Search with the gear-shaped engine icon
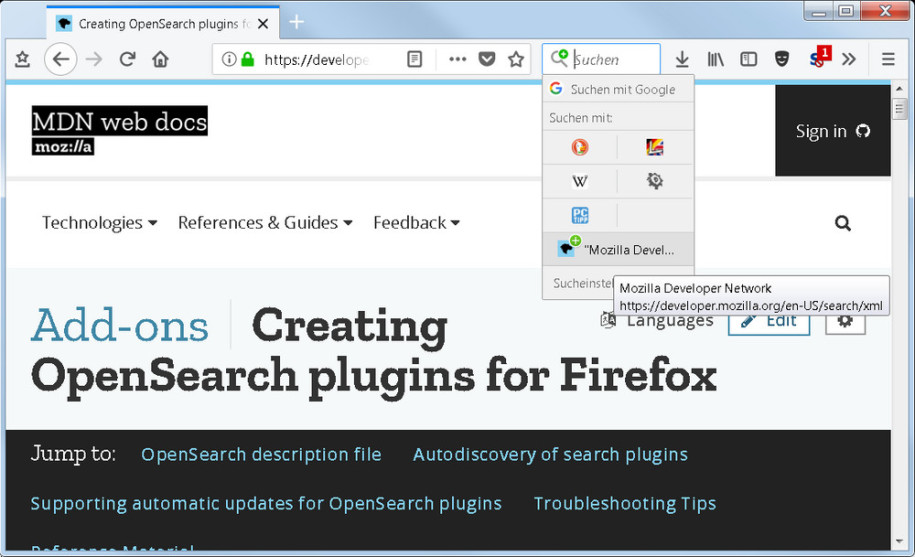This screenshot has width=915, height=557. 655,181
